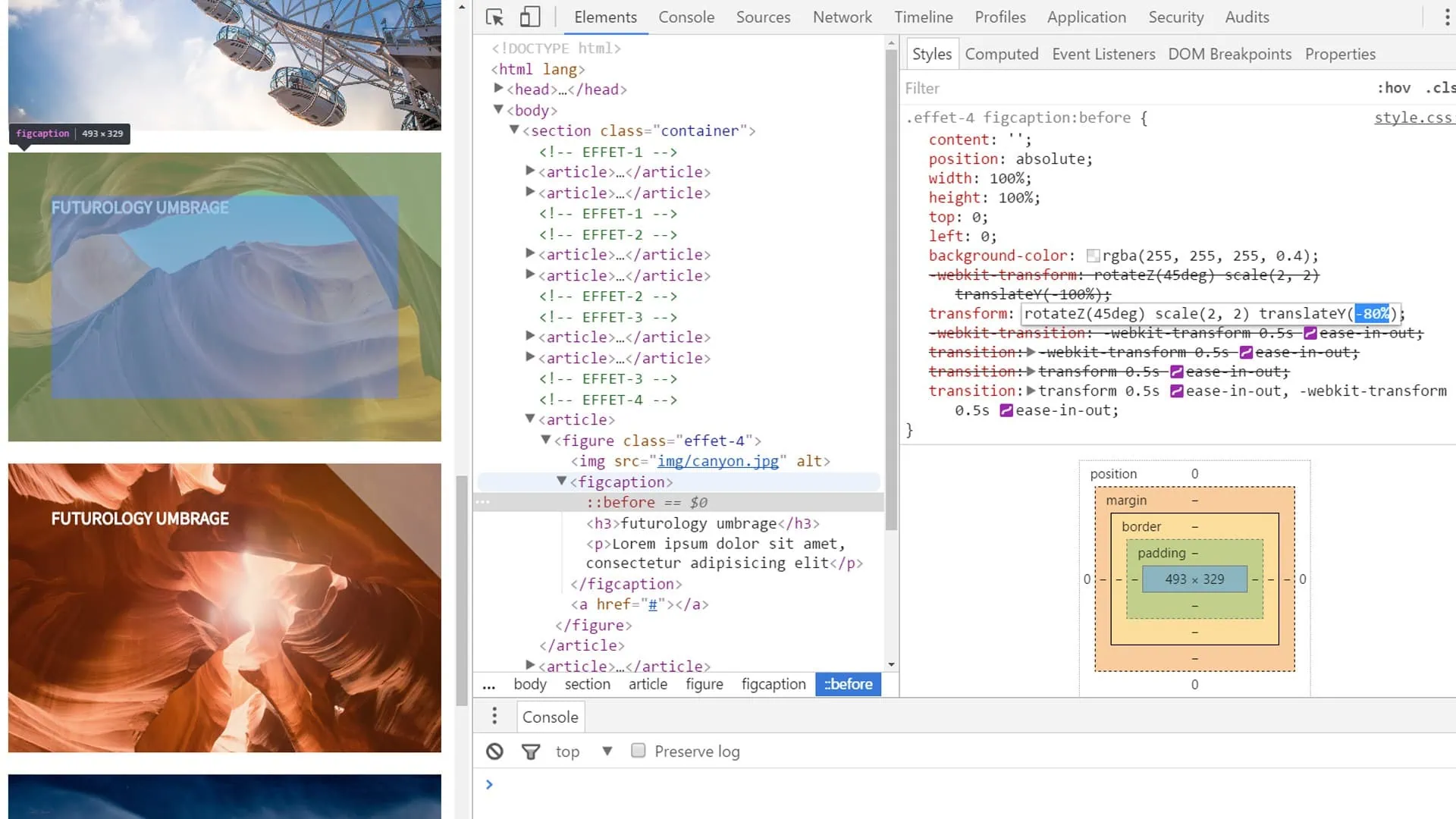Expand the head element node
Viewport: 1456px width, 819px height.
point(498,89)
